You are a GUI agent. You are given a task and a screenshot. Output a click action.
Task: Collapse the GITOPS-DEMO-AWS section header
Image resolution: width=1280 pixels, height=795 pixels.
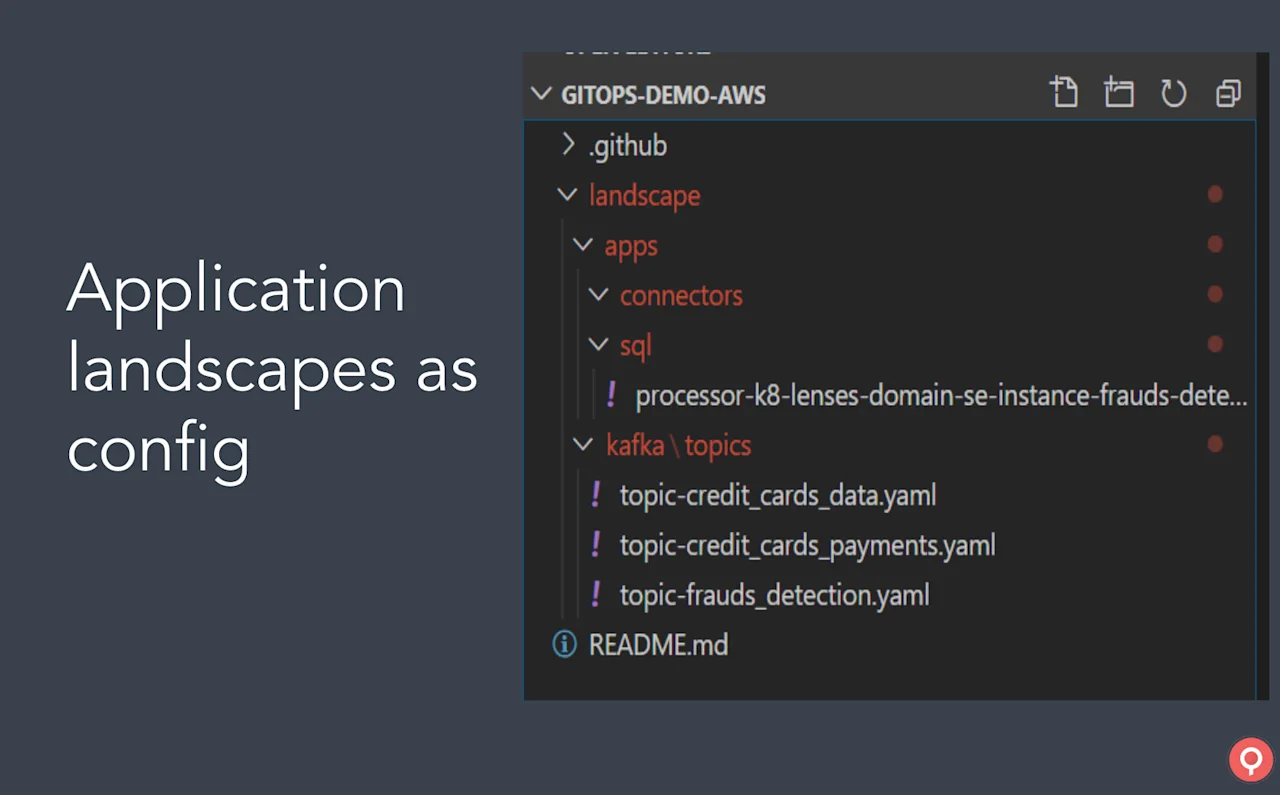click(542, 94)
